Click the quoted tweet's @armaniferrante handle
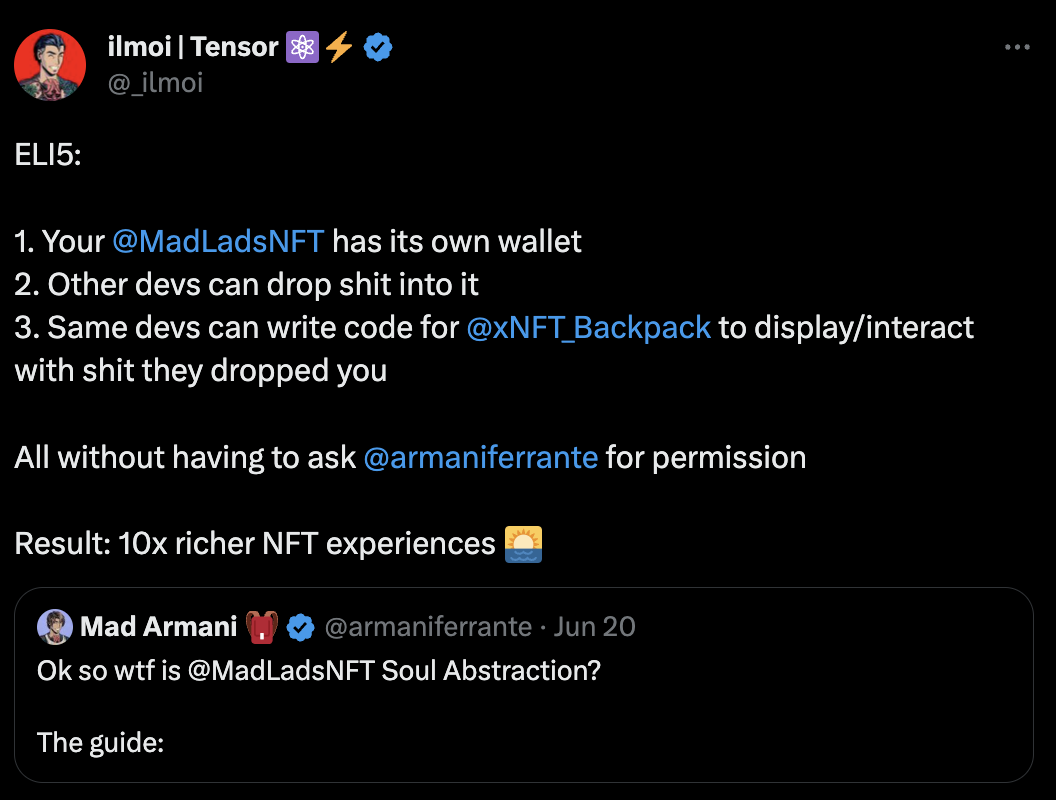 pyautogui.click(x=429, y=627)
